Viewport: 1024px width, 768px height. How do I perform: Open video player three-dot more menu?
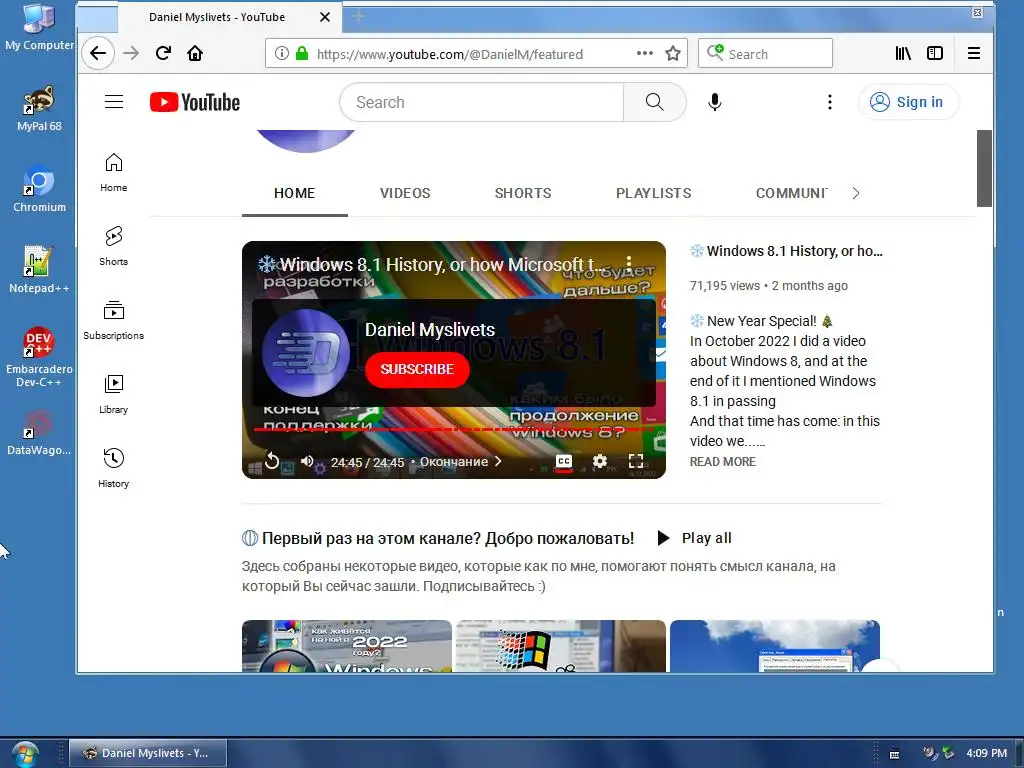629,264
